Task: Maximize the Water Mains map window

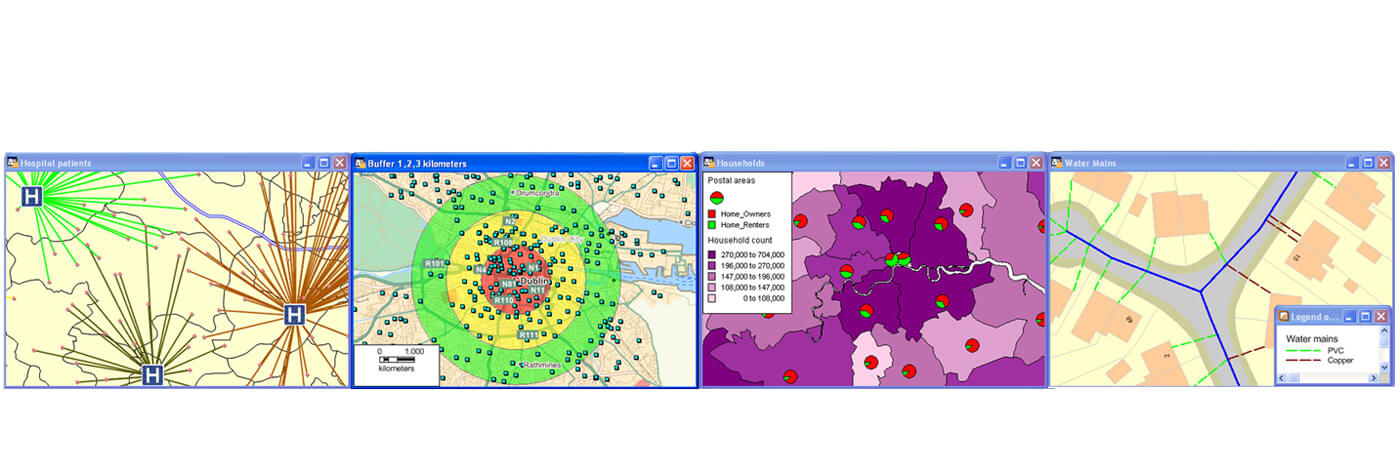Action: pyautogui.click(x=1366, y=162)
